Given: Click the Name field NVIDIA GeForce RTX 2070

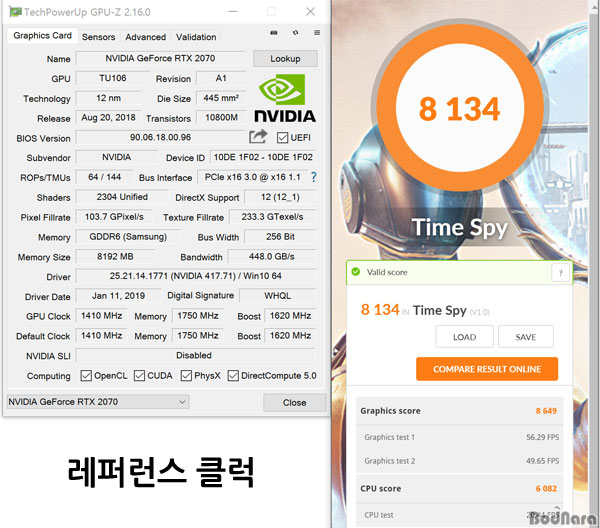Looking at the screenshot, I should tap(160, 58).
